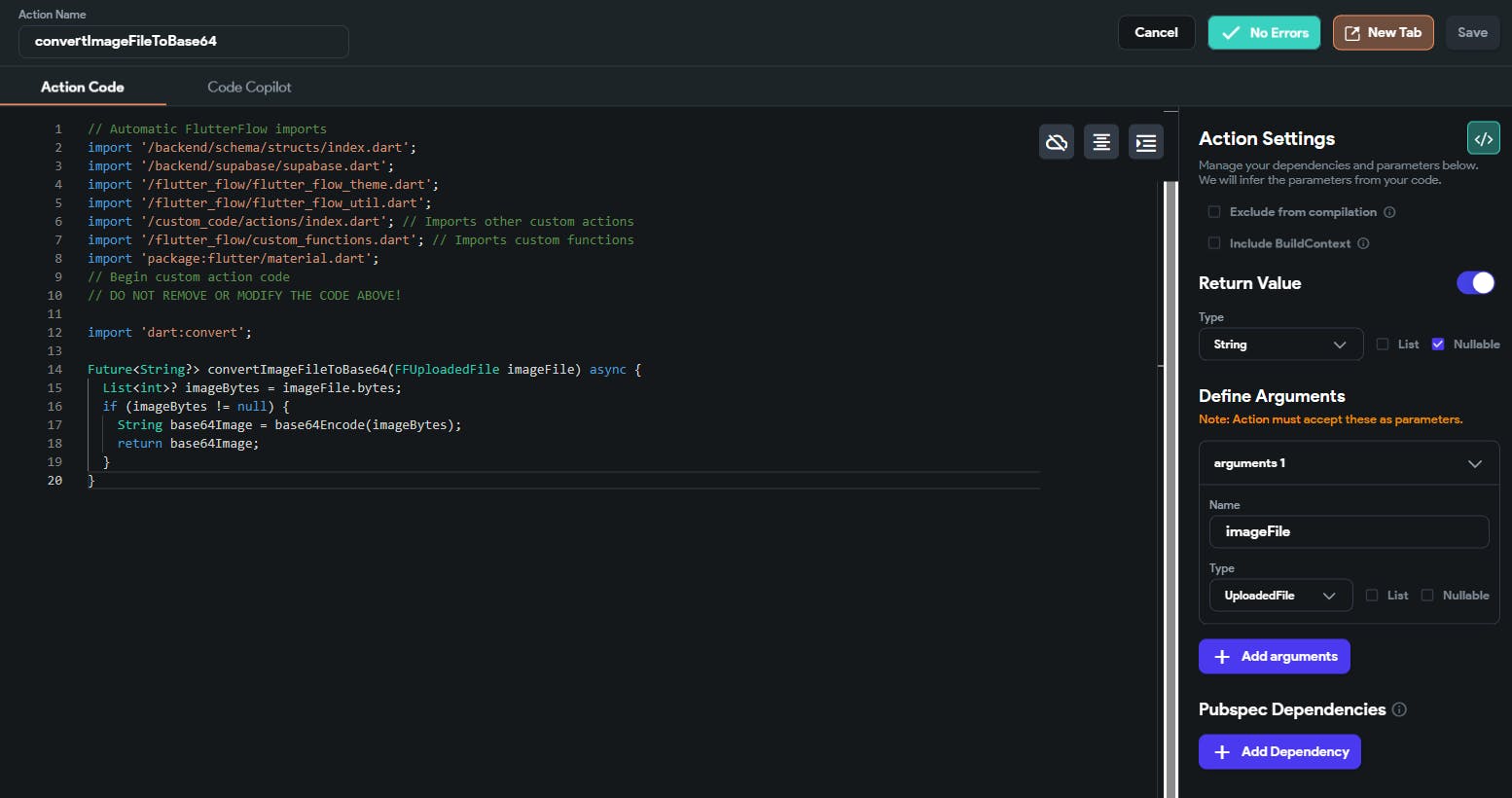1512x798 pixels.
Task: Click the Action Name input field
Action: point(184,41)
